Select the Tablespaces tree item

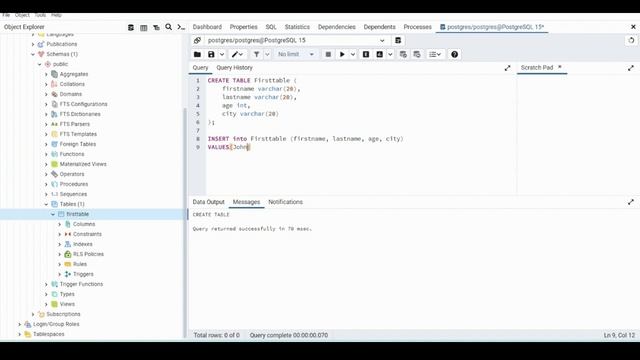coord(49,334)
